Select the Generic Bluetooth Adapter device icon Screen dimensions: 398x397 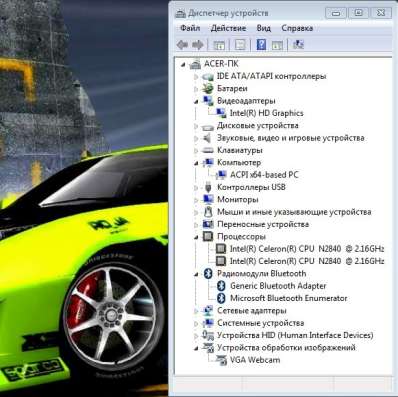pyautogui.click(x=221, y=286)
